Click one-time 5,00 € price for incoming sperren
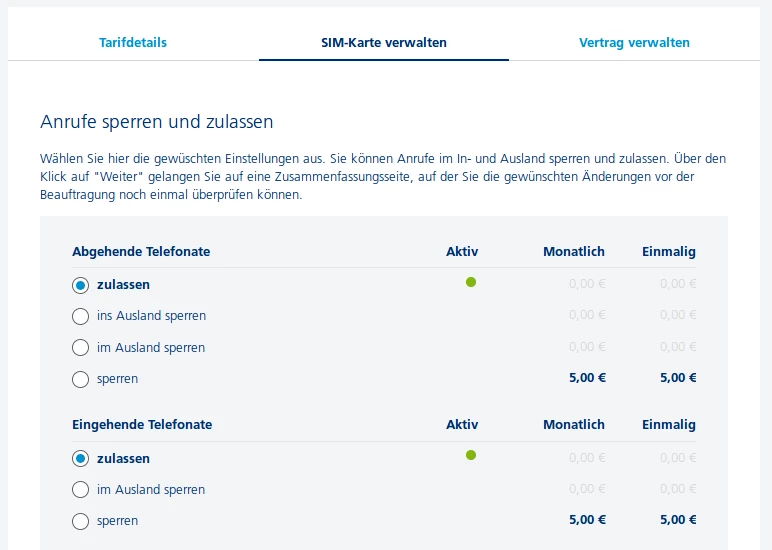Image resolution: width=772 pixels, height=550 pixels. pos(678,520)
